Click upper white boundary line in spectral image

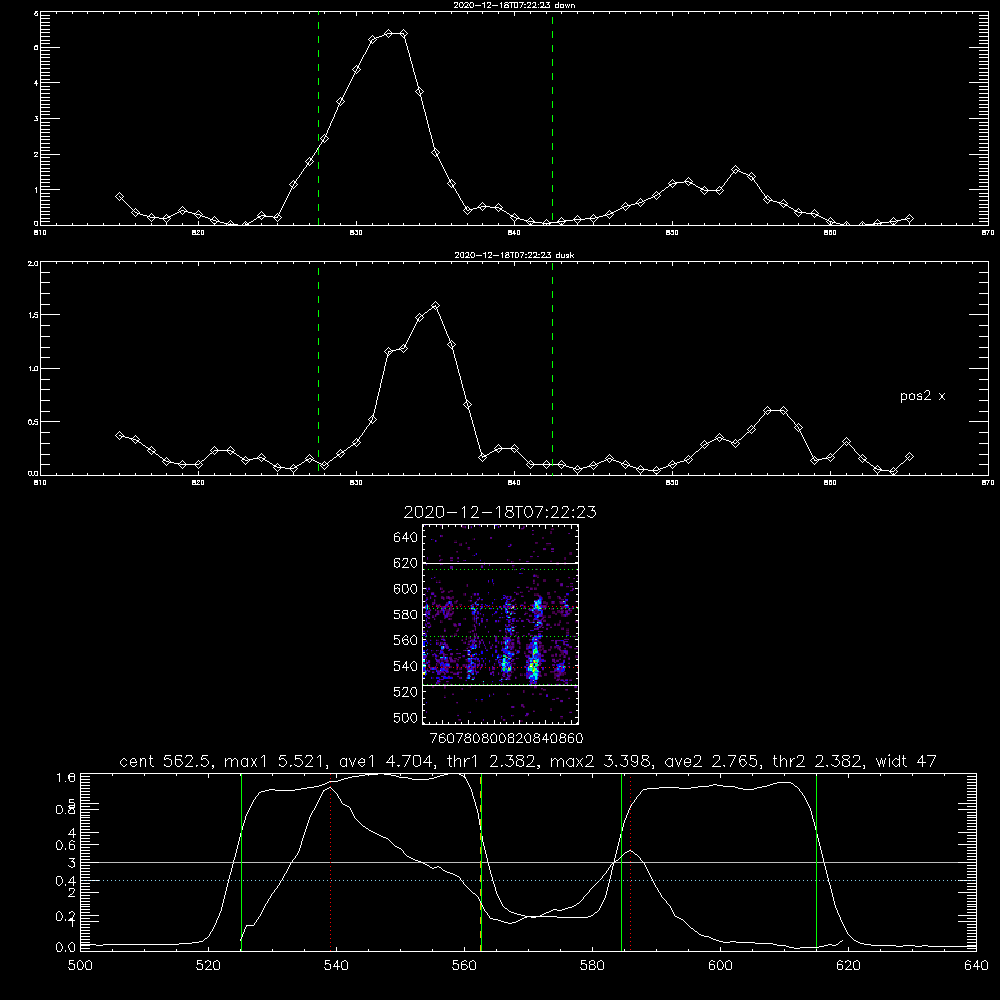[x=500, y=563]
